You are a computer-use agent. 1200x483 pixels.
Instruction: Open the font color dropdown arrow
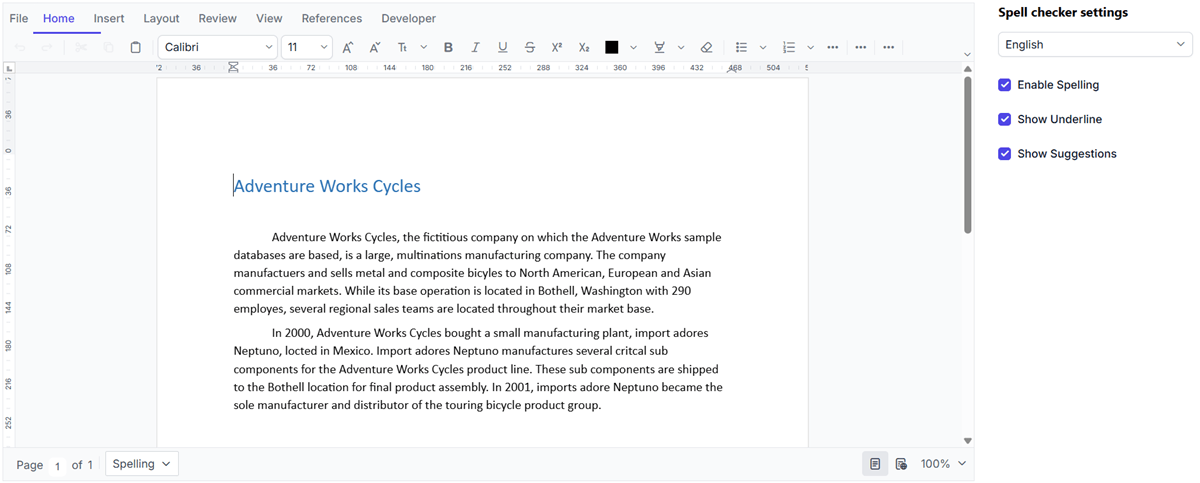point(633,47)
